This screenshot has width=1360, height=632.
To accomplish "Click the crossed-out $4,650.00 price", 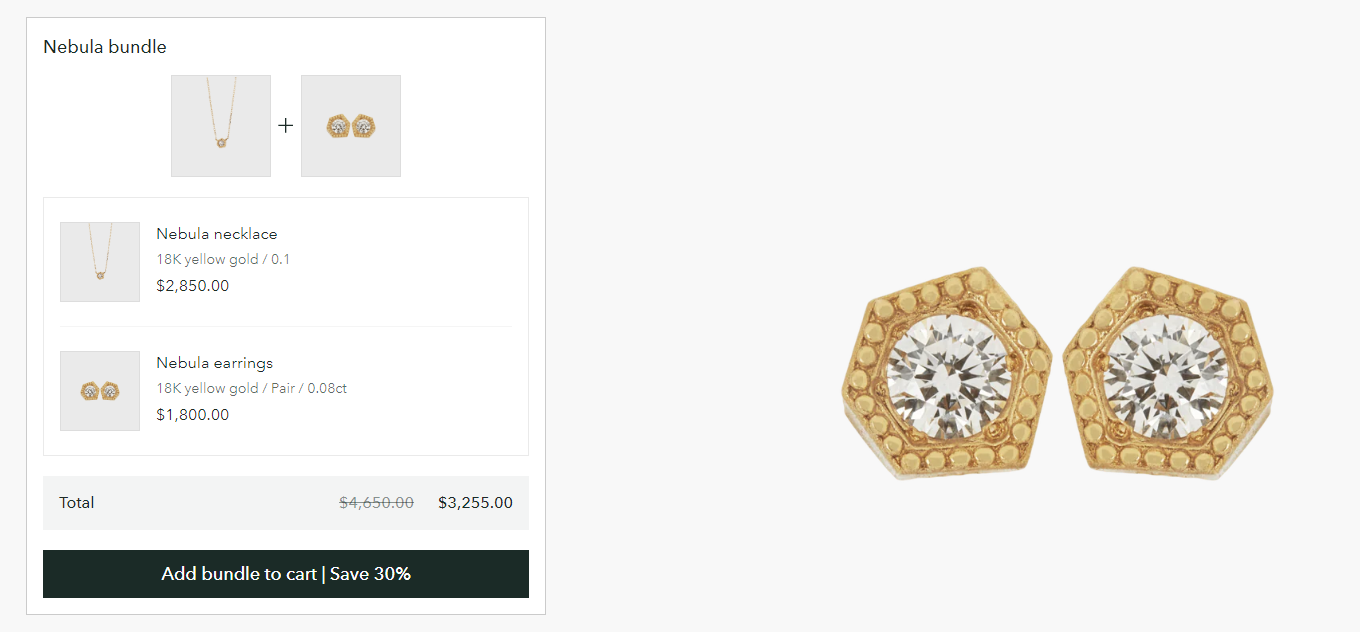I will point(376,503).
